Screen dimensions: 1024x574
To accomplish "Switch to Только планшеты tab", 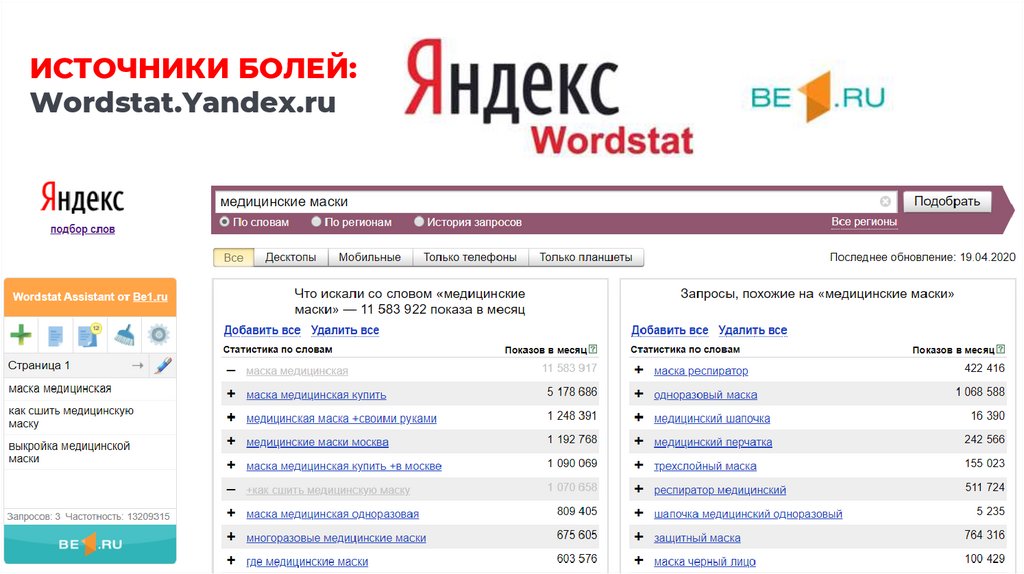I will 586,257.
